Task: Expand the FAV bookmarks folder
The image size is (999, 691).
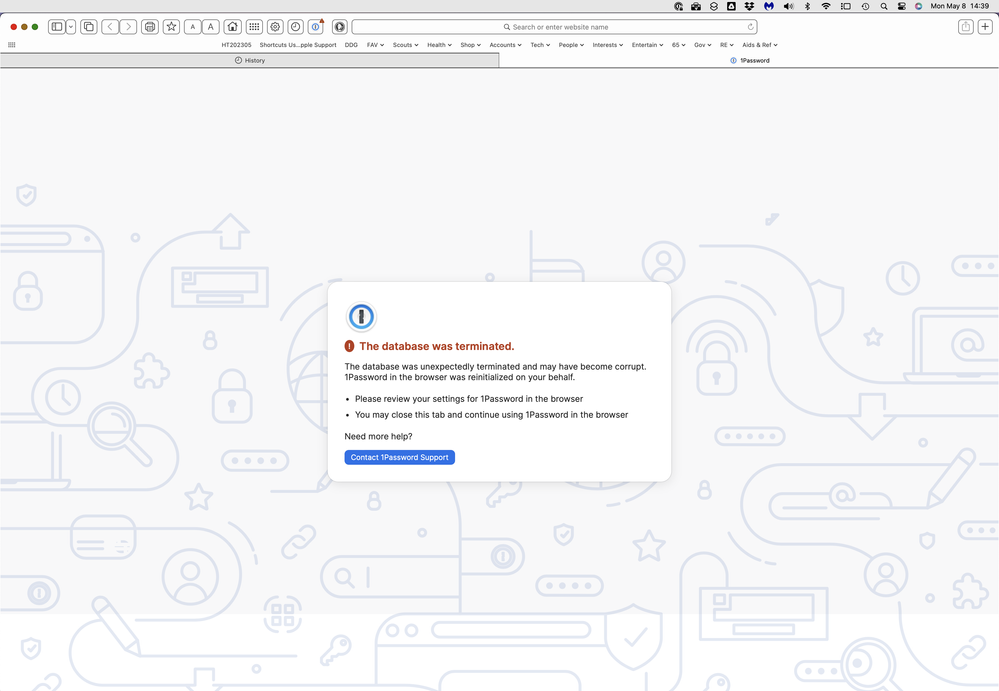Action: (375, 45)
